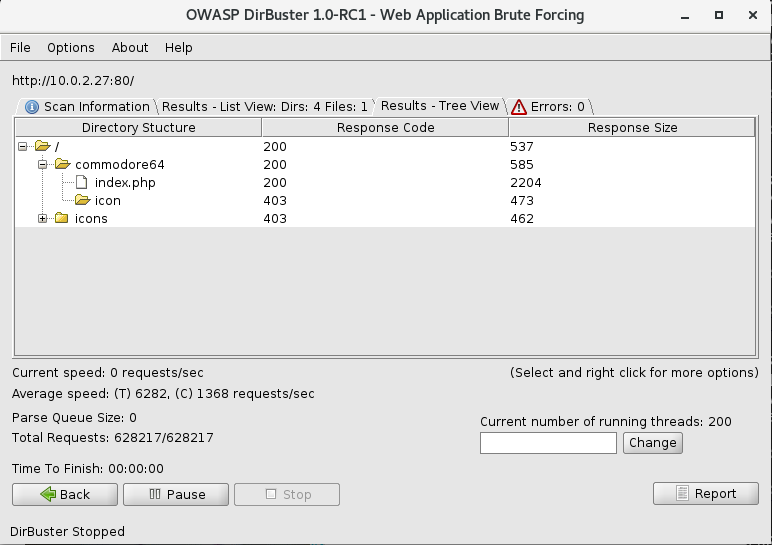Click the 403 response code of icons
The image size is (772, 545).
click(x=275, y=219)
